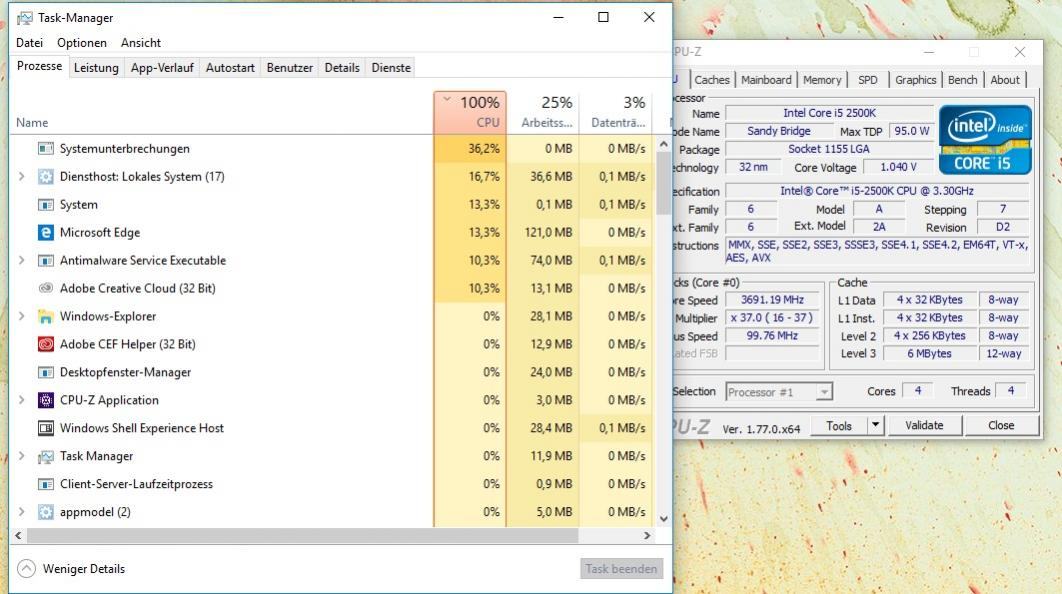
Task: Click the Weniger Details link
Action: coord(84,569)
